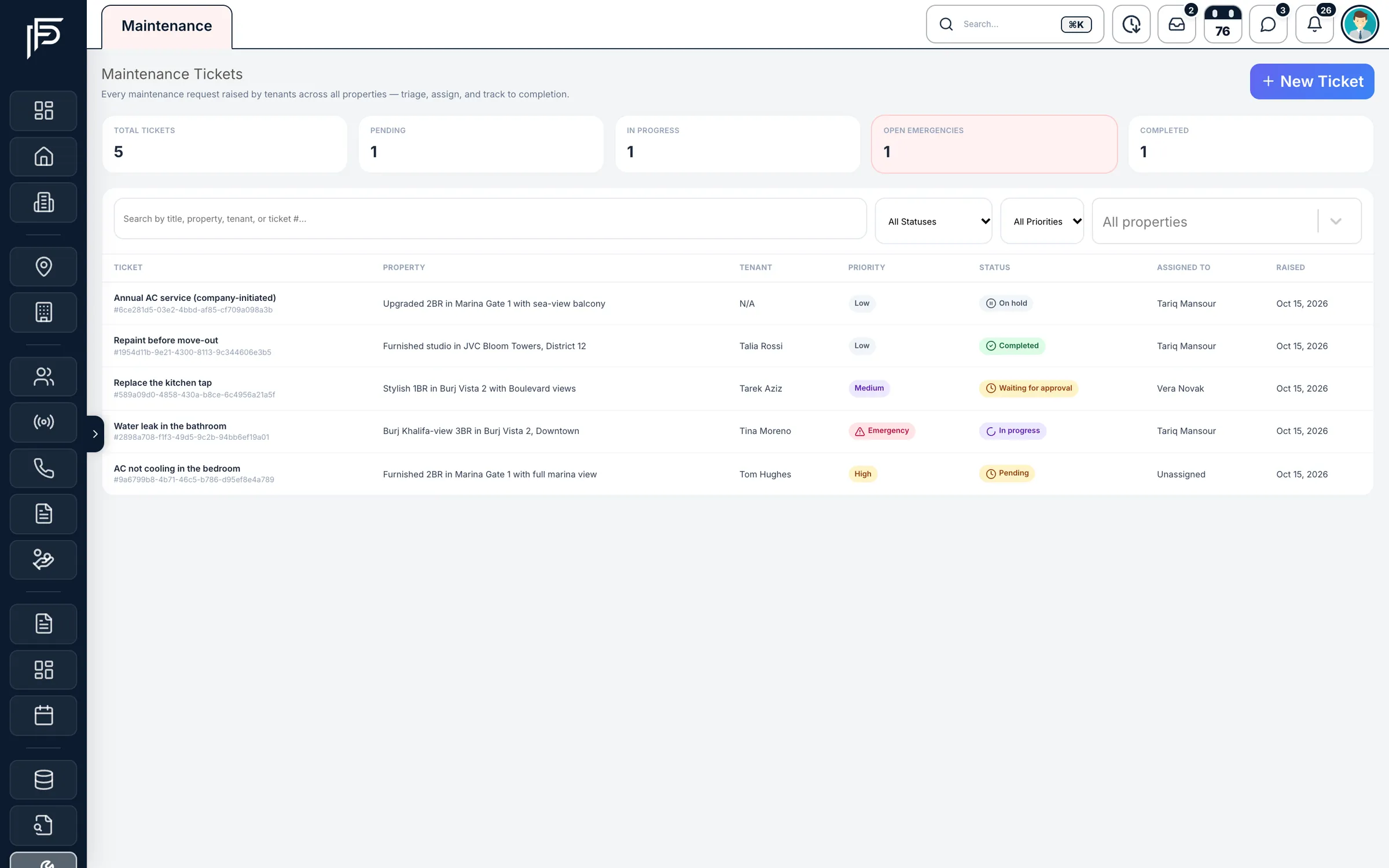Open the database icon in sidebar
This screenshot has width=1389, height=868.
click(x=43, y=779)
